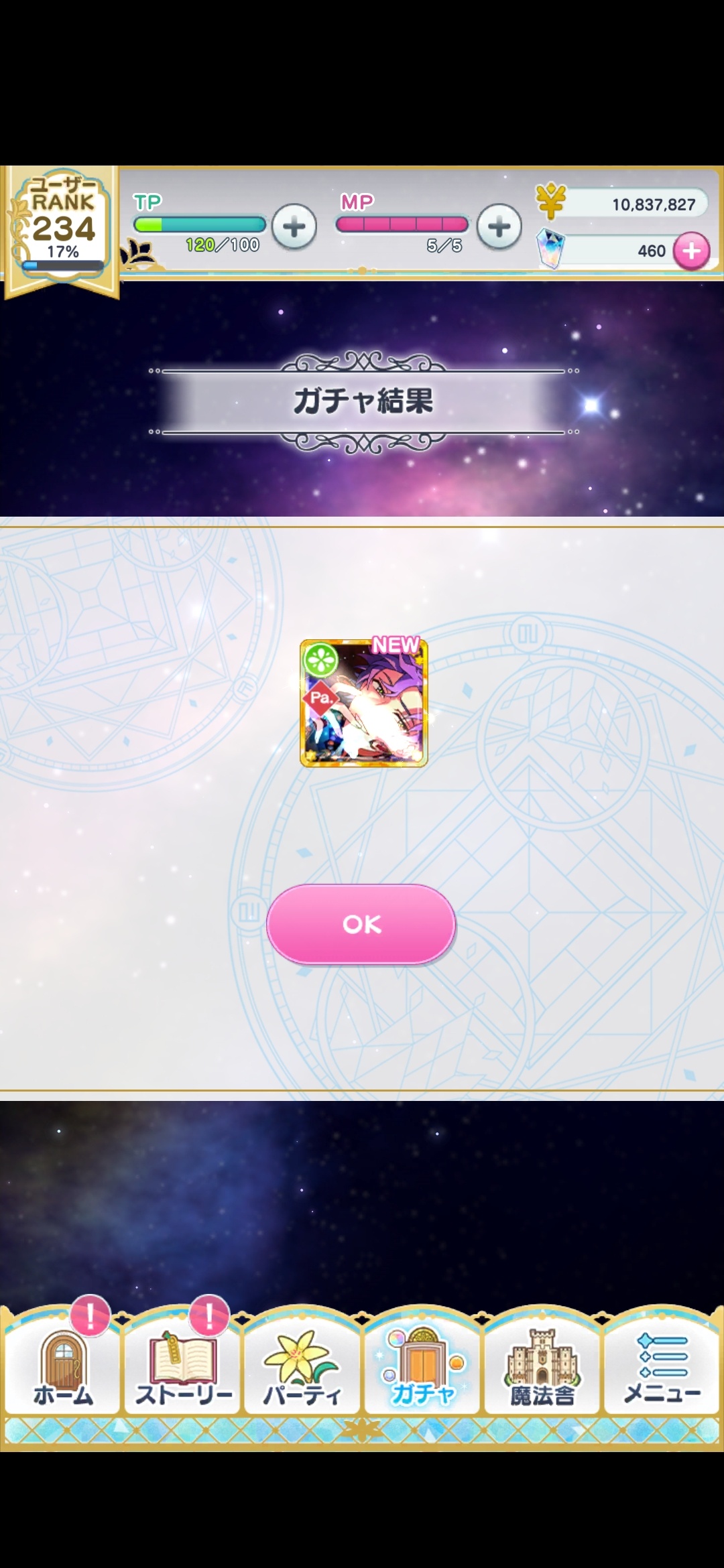This screenshot has width=724, height=1568.
Task: Open the new card thumbnail
Action: [x=363, y=703]
